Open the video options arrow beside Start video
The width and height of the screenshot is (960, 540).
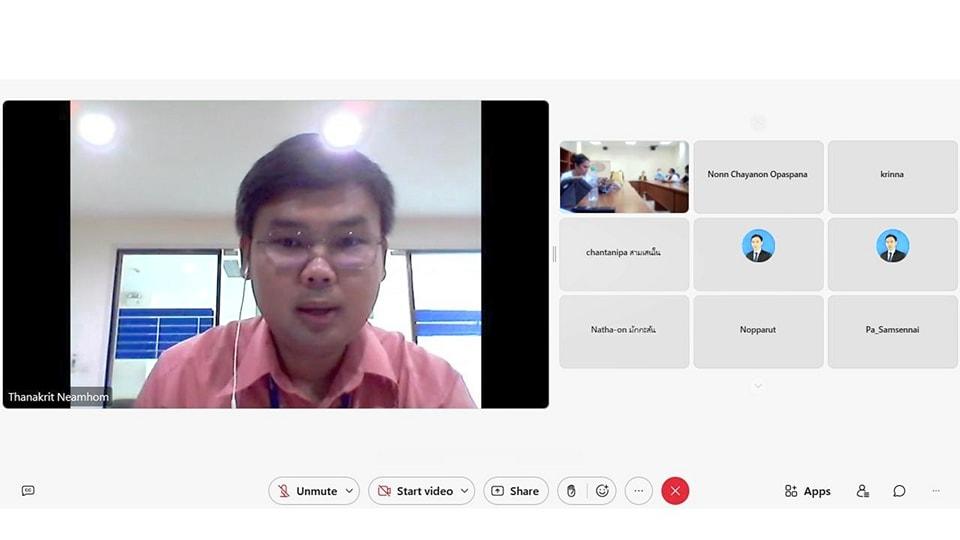pos(465,491)
